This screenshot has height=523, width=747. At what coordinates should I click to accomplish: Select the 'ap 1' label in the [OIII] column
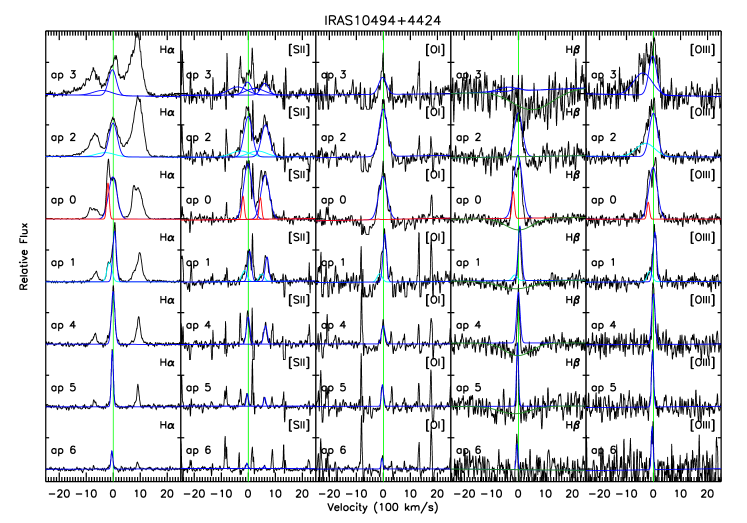[604, 263]
